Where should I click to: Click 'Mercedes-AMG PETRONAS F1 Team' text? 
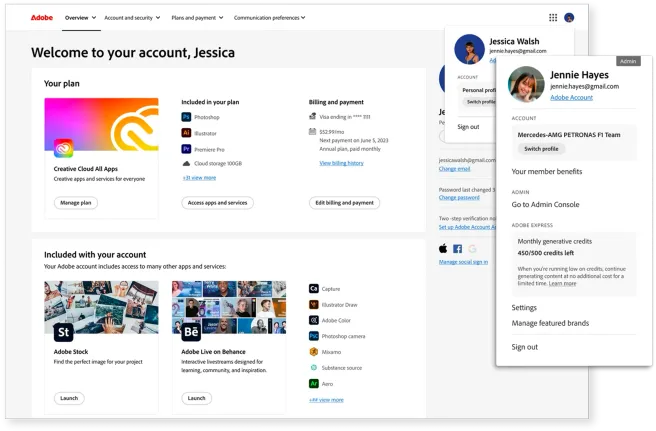click(569, 135)
